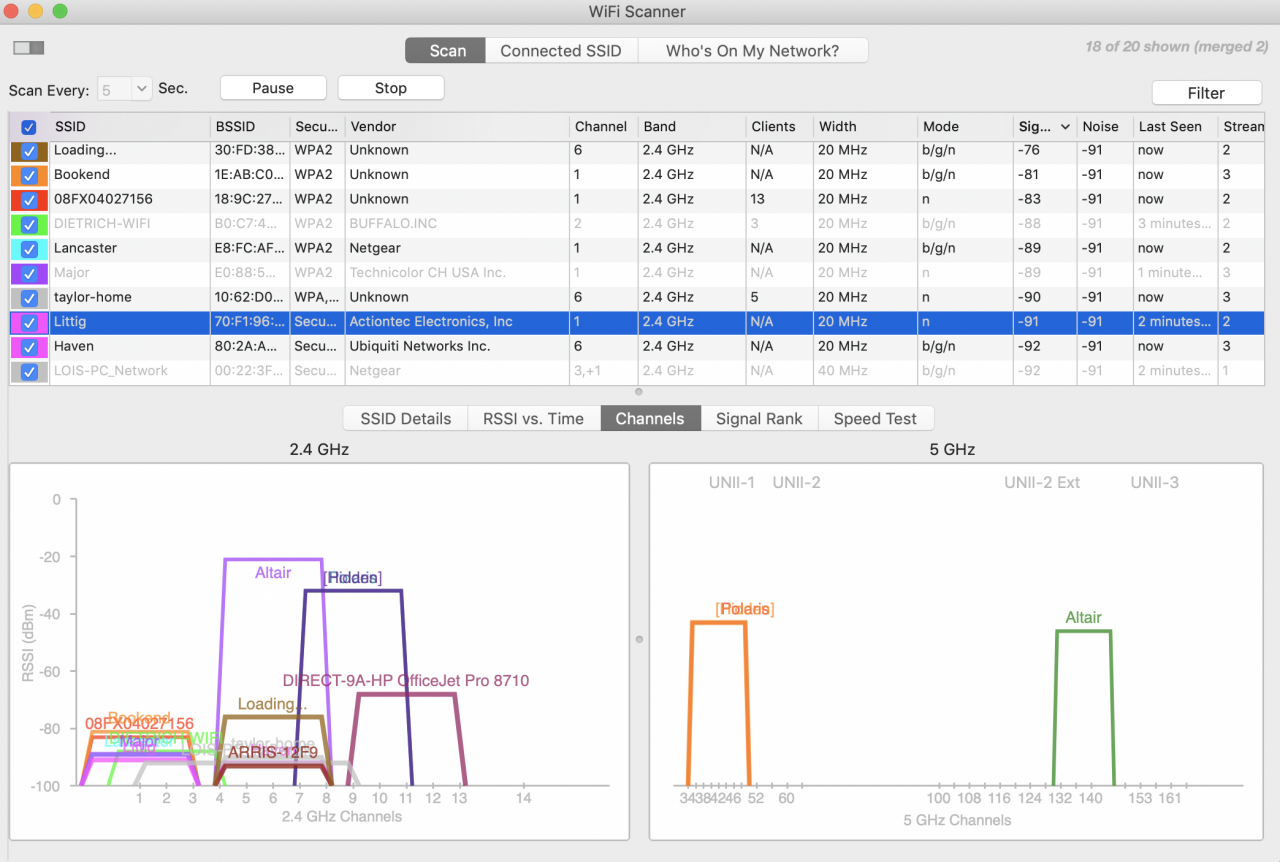Uncheck the Lancaster network checkbox
This screenshot has height=862, width=1280.
[30, 249]
